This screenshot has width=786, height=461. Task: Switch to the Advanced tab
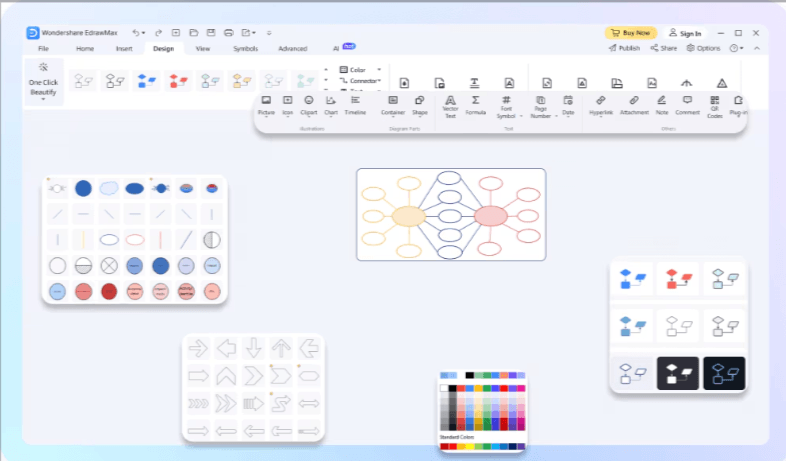coord(293,49)
